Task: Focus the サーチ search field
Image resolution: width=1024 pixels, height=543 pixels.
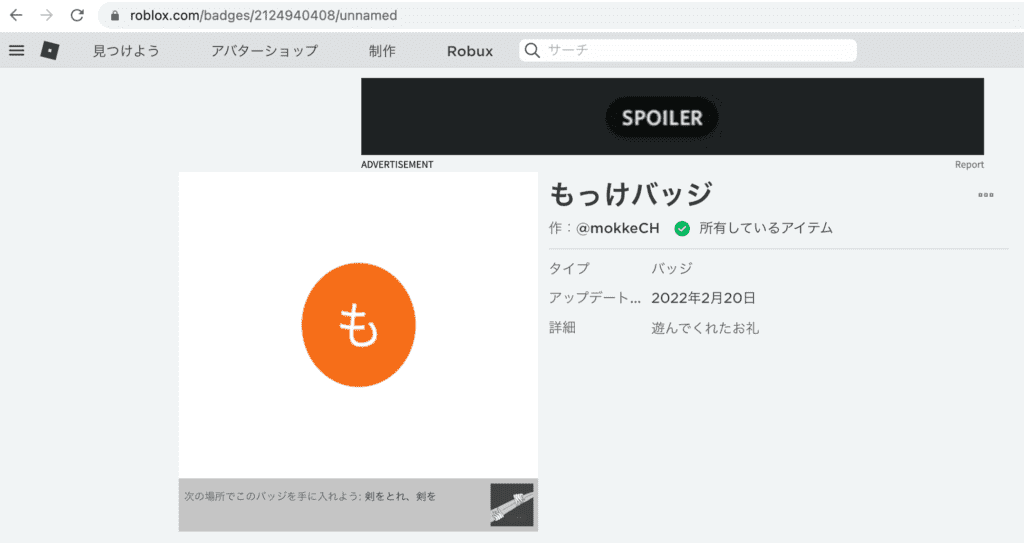Action: 695,50
